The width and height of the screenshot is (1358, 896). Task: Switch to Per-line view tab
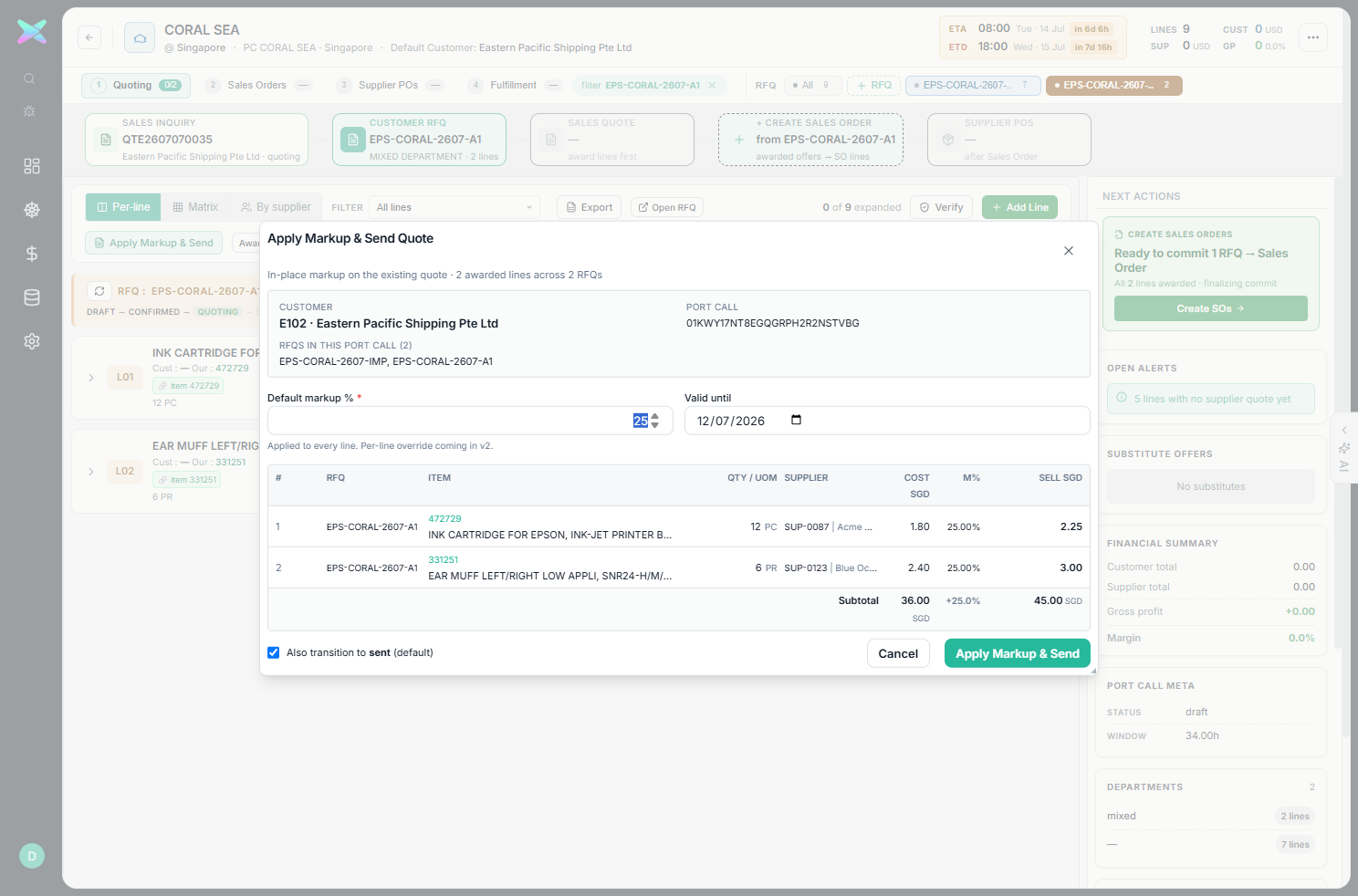(x=123, y=207)
